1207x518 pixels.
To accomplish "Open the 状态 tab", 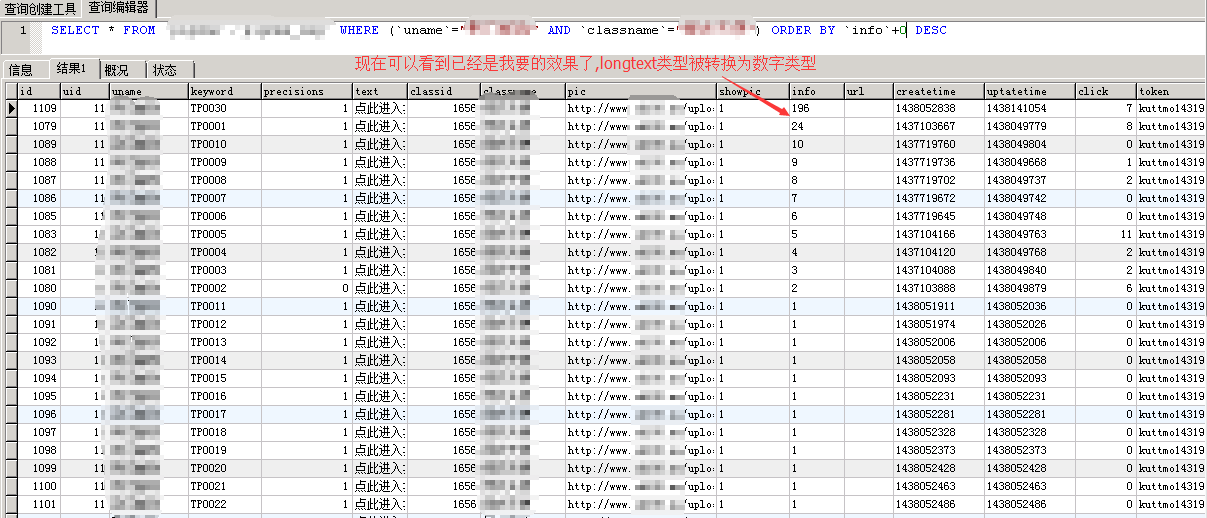I will pos(165,70).
